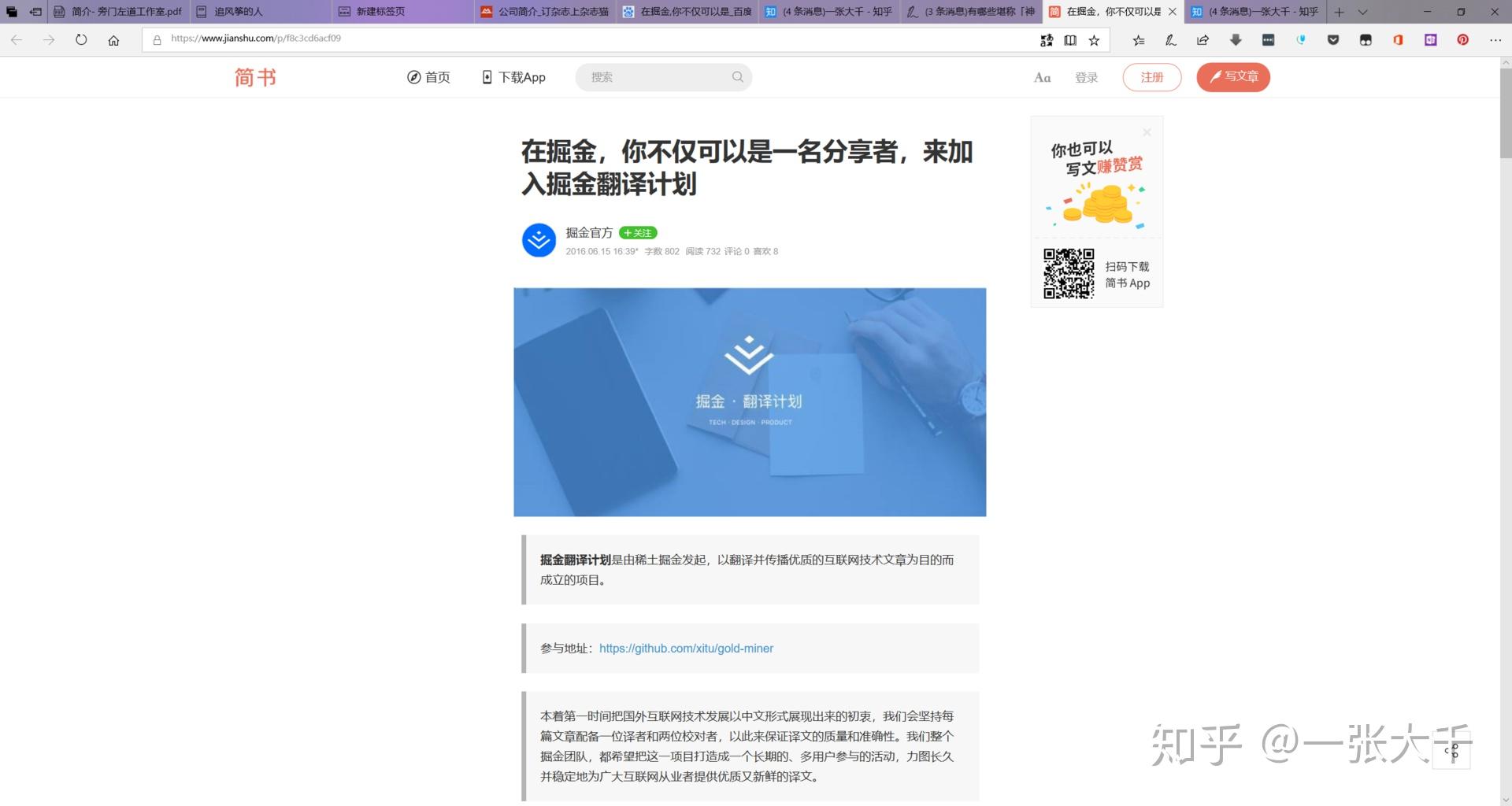Switch to the 公司简介 杂志铺 tab
Viewport: 1512px width, 806px height.
pos(545,12)
